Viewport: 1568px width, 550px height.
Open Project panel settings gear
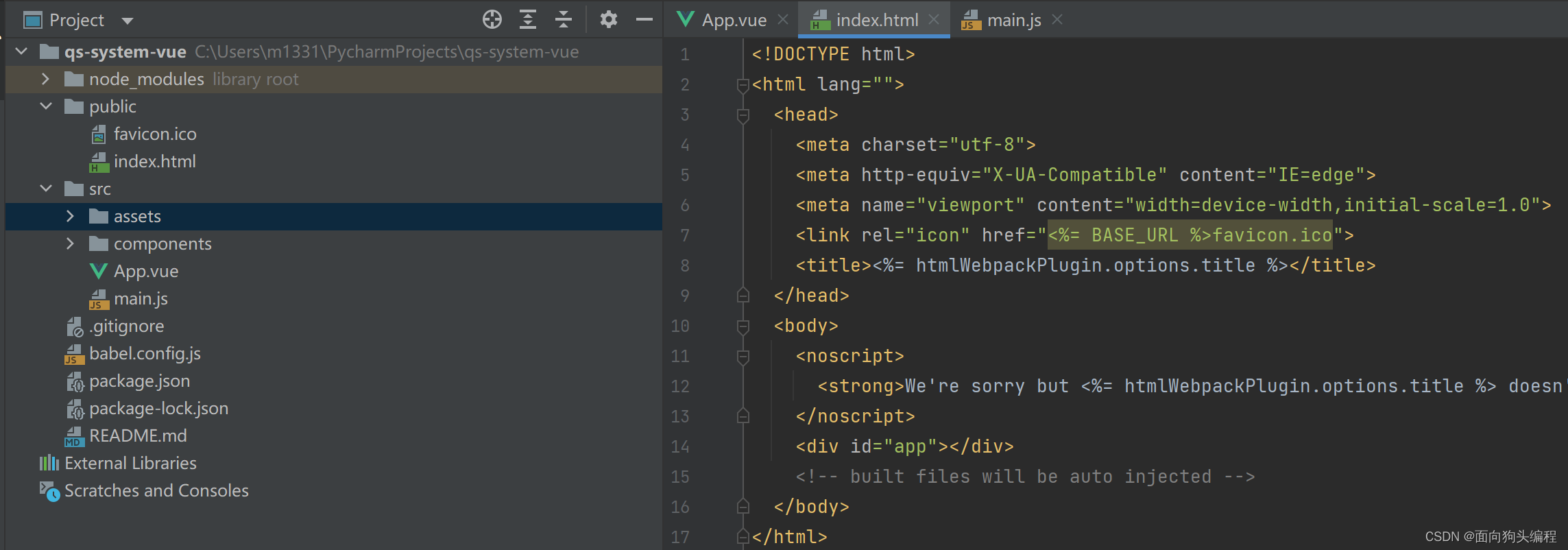(608, 20)
